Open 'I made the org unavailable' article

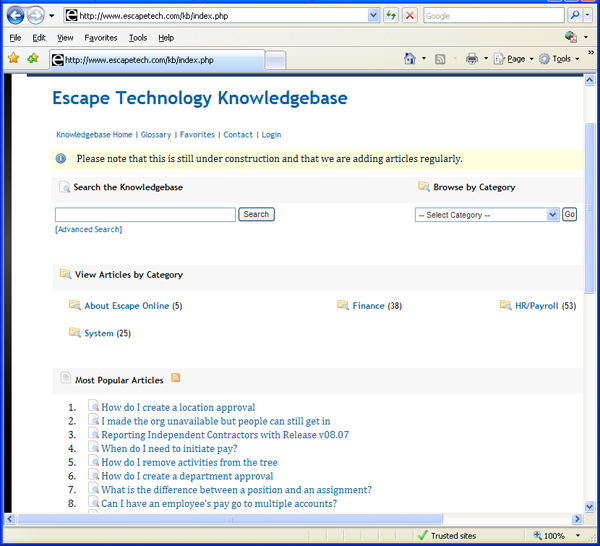click(215, 421)
